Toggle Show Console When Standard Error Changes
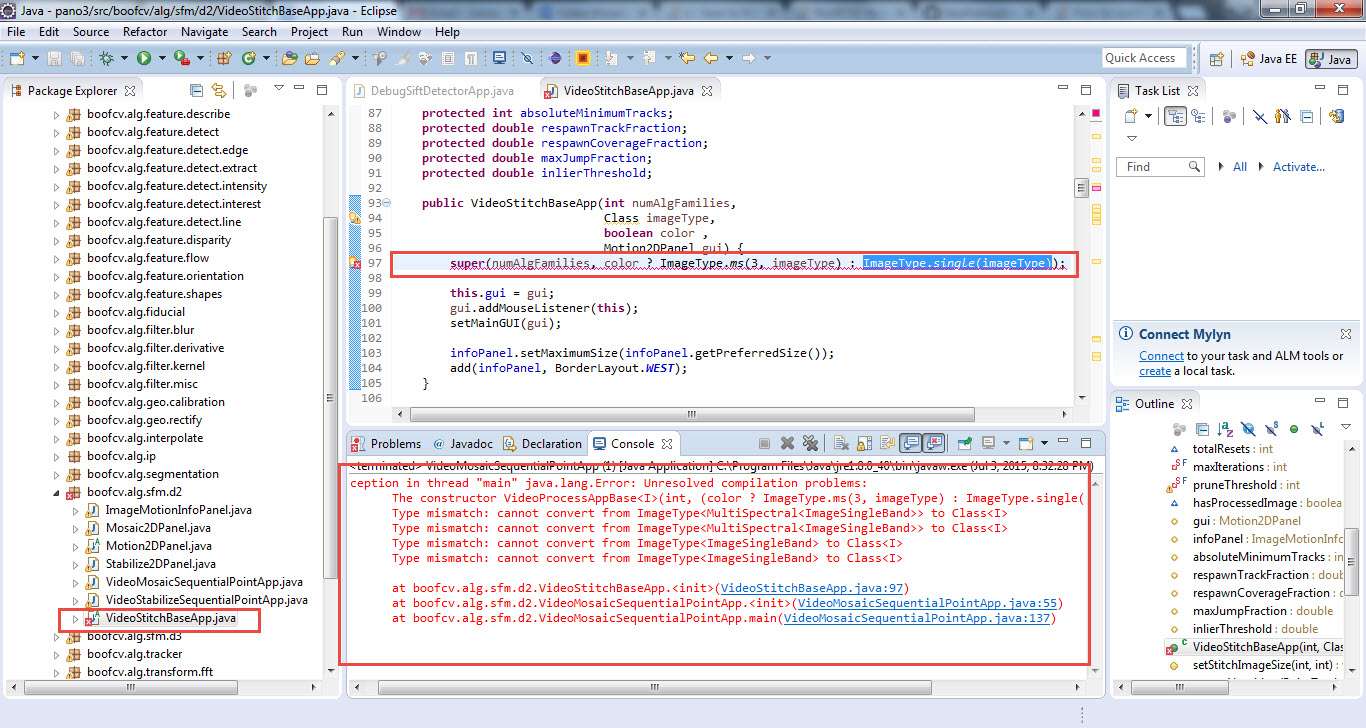1366x728 pixels. coord(934,443)
